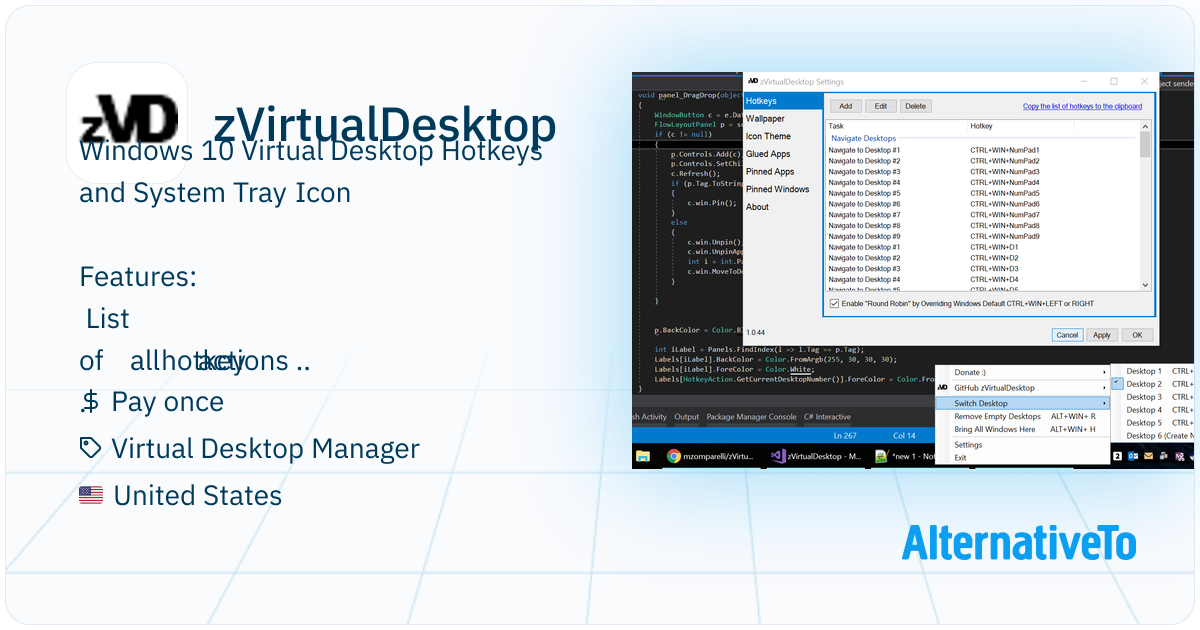Open the C# Interactive tab

click(x=827, y=417)
